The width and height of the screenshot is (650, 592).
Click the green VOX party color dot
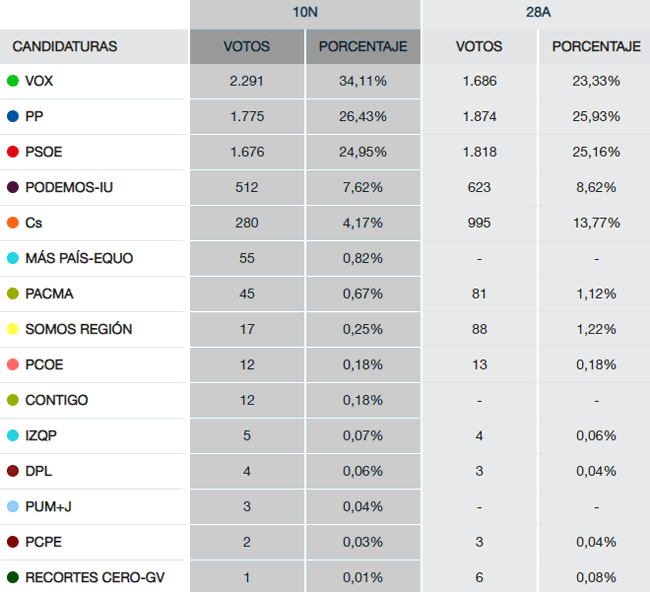pyautogui.click(x=13, y=81)
